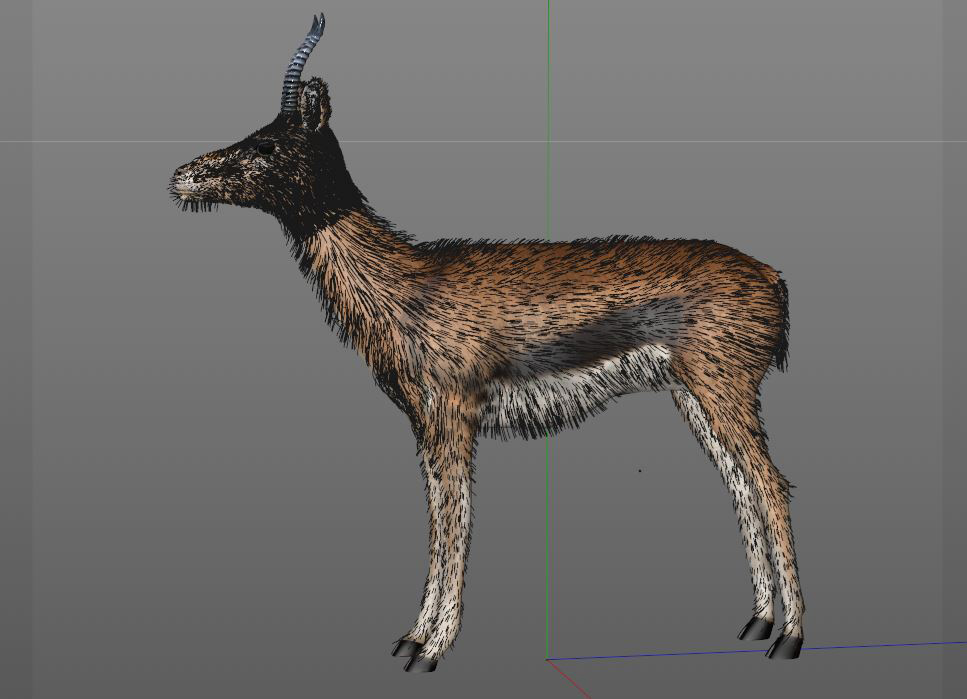Click the antelope's ear
Screen dimensions: 967x699
[315, 104]
